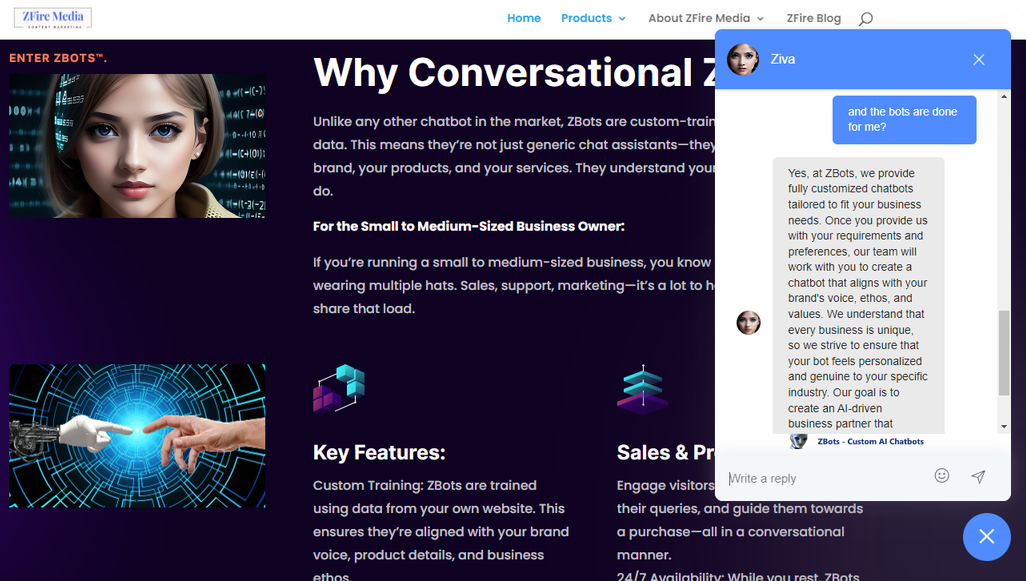Click the chat scrollbar down arrow
1026x581 pixels.
click(x=1004, y=427)
